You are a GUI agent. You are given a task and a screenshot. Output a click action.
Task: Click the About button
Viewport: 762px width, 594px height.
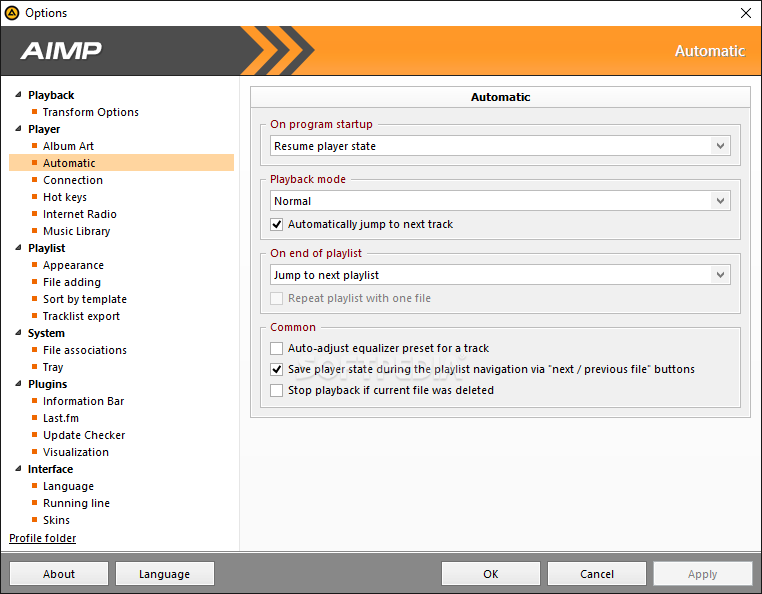(59, 574)
